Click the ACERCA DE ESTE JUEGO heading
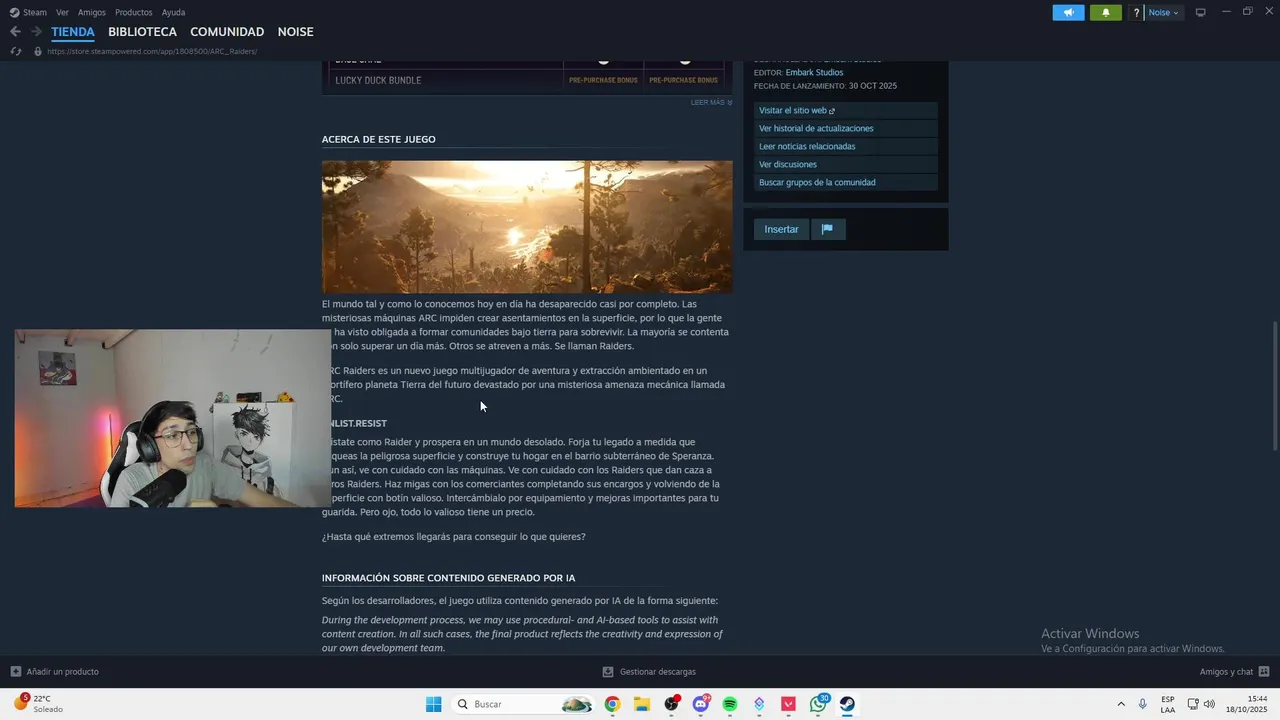 coord(379,139)
